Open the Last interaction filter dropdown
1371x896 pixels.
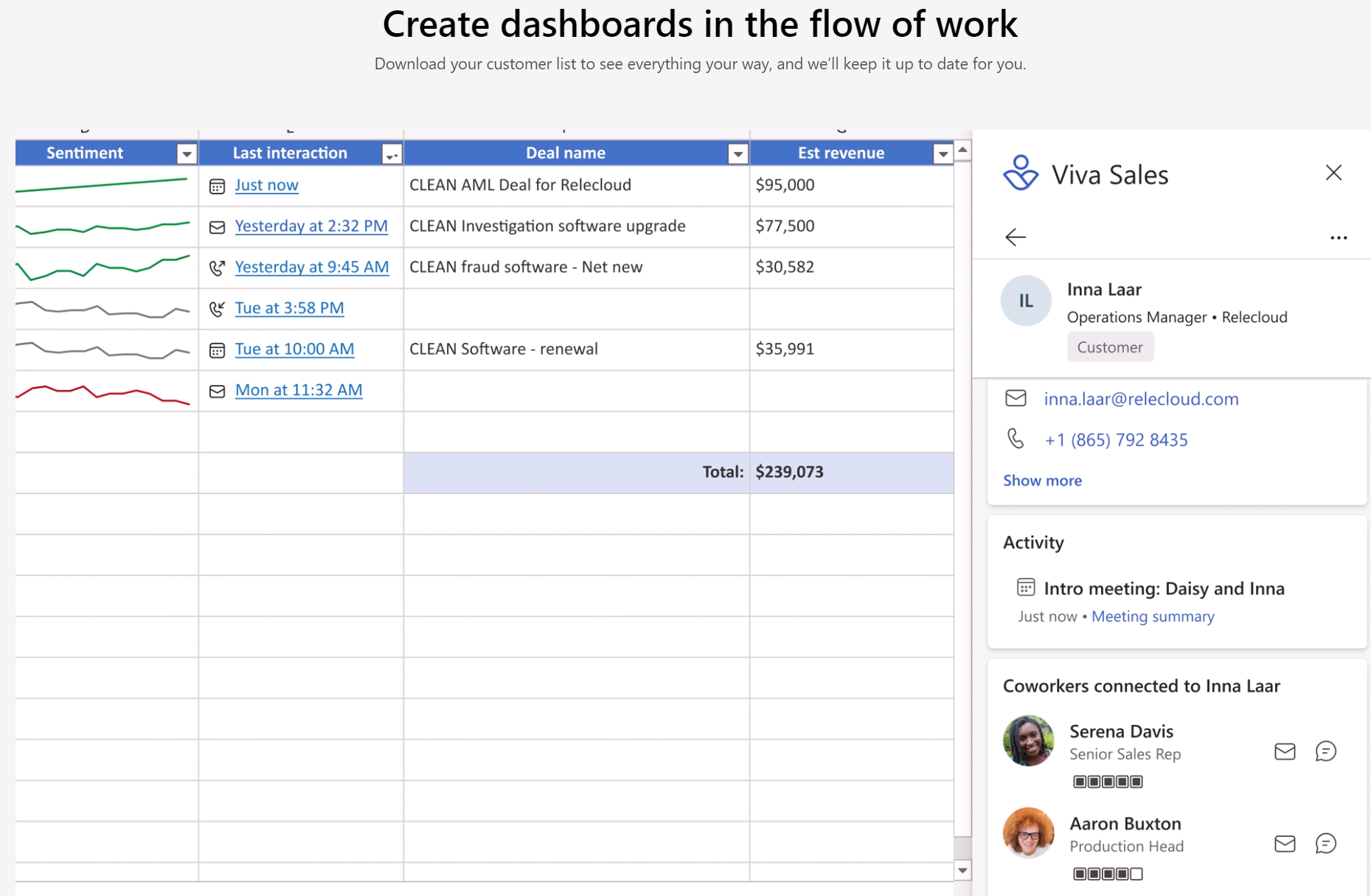coord(391,153)
